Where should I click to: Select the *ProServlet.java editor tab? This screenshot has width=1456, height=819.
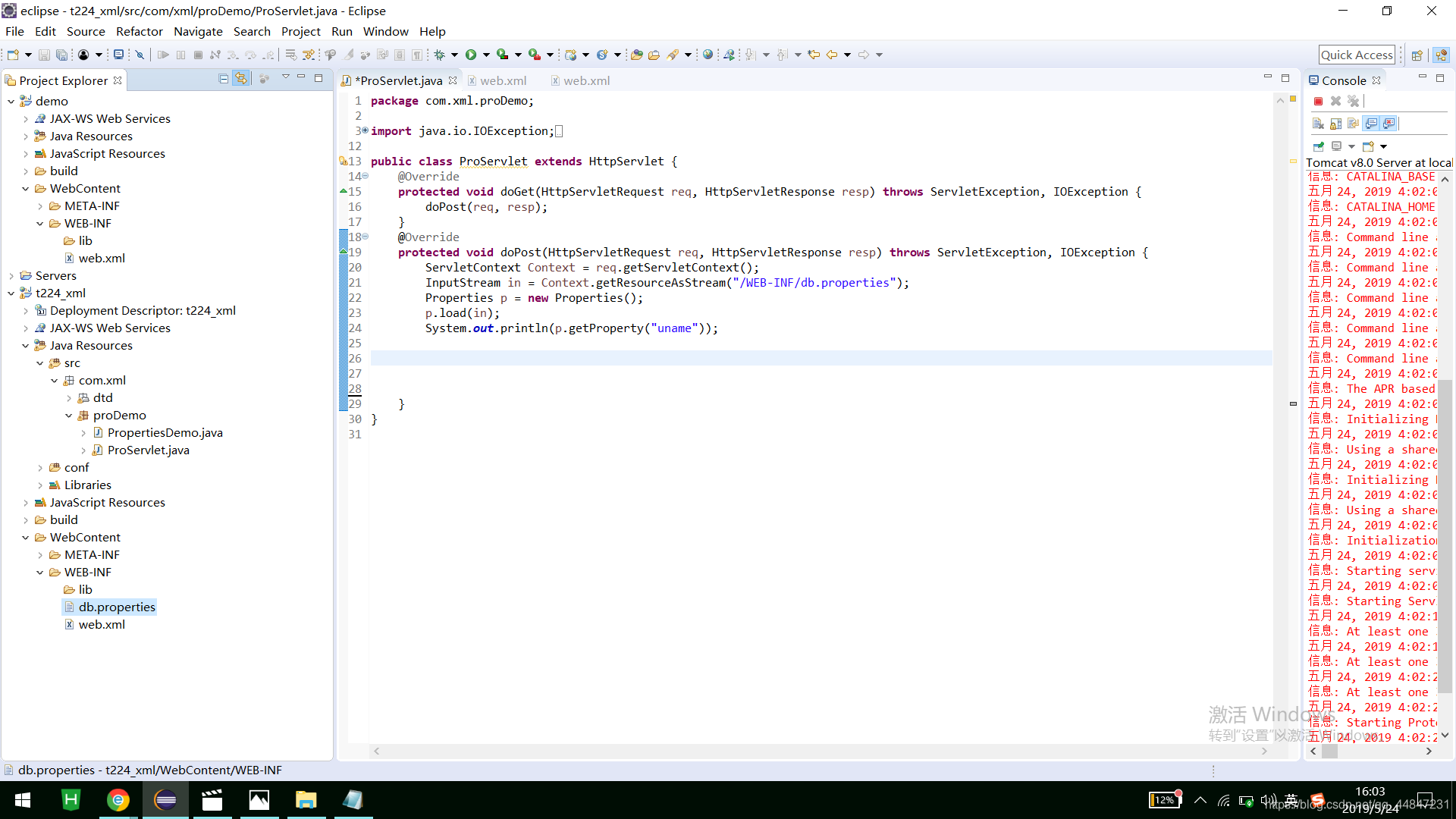pyautogui.click(x=399, y=80)
